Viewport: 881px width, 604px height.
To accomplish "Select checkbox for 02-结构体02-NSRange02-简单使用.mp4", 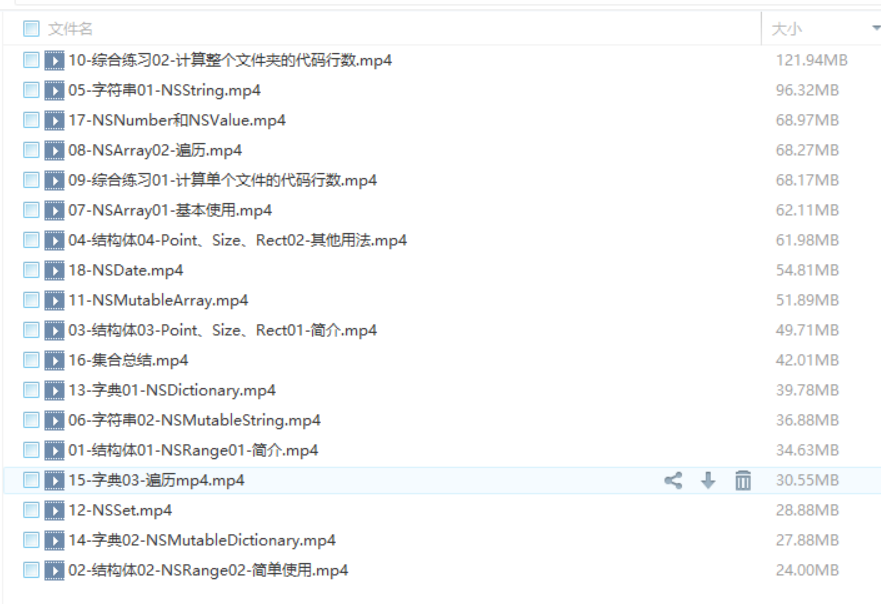I will point(31,571).
